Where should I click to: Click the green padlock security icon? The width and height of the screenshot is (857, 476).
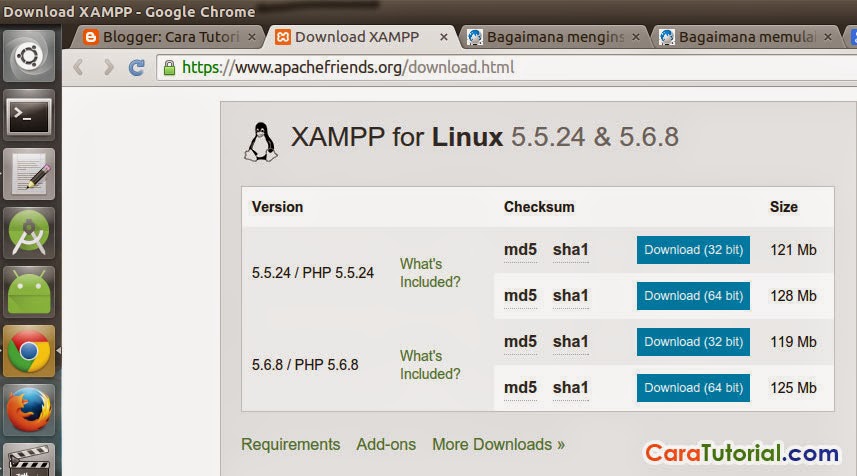[169, 68]
